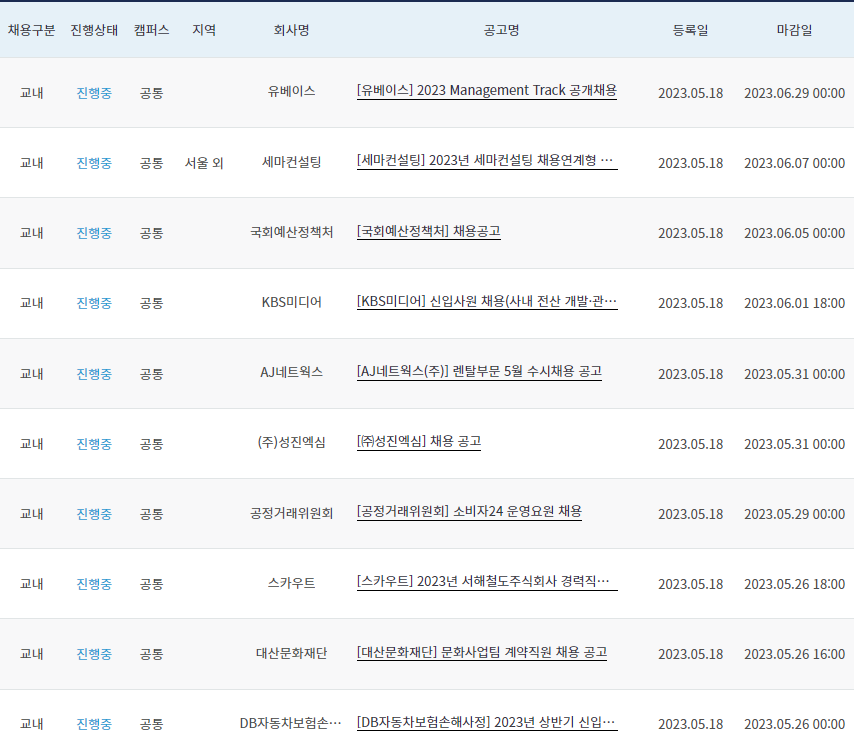Image resolution: width=854 pixels, height=753 pixels.
Task: Click deadline 2023.06.29 00:00
Action: tap(794, 93)
